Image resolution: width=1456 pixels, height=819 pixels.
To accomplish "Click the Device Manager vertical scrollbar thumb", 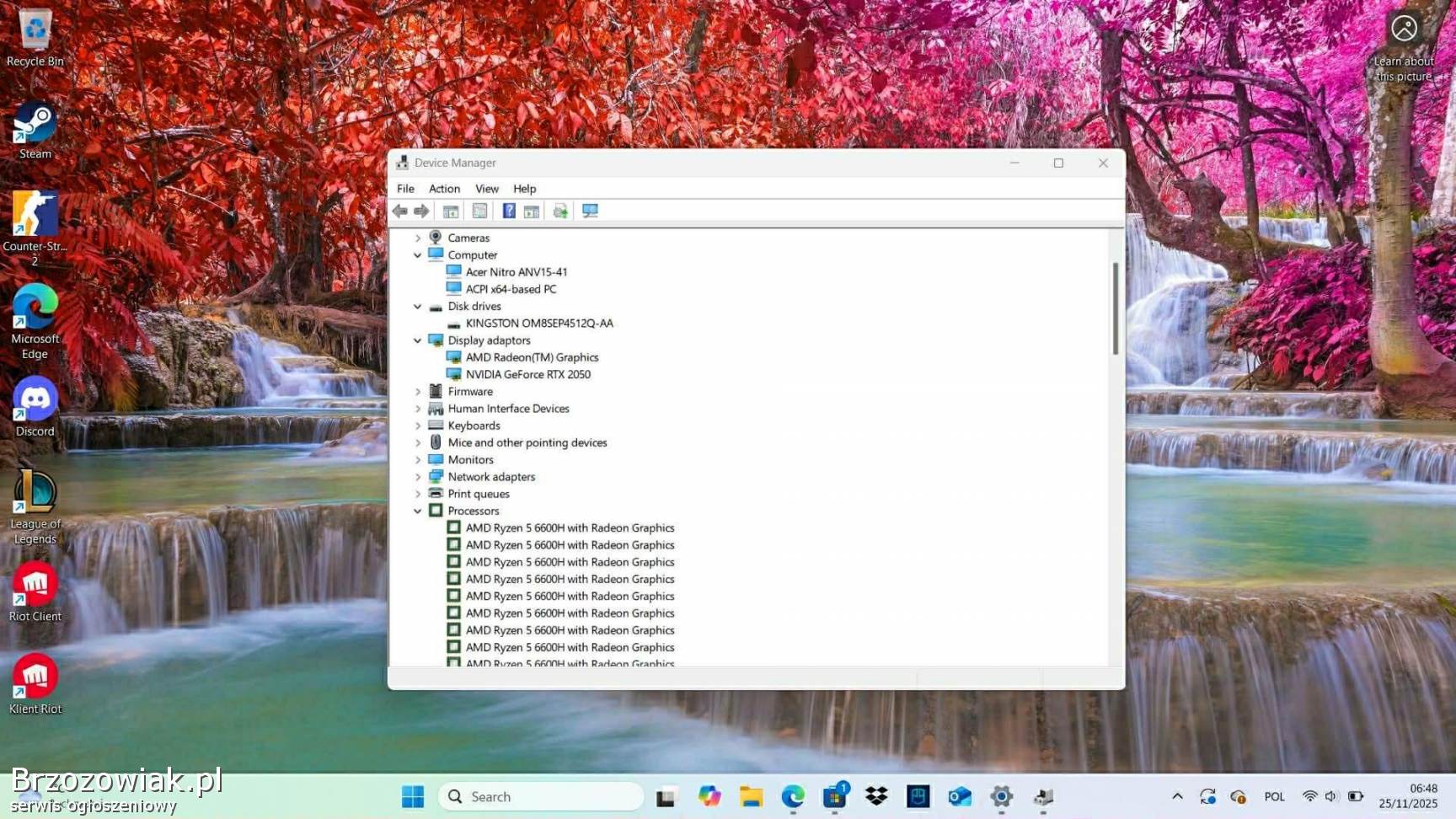I will (1116, 308).
